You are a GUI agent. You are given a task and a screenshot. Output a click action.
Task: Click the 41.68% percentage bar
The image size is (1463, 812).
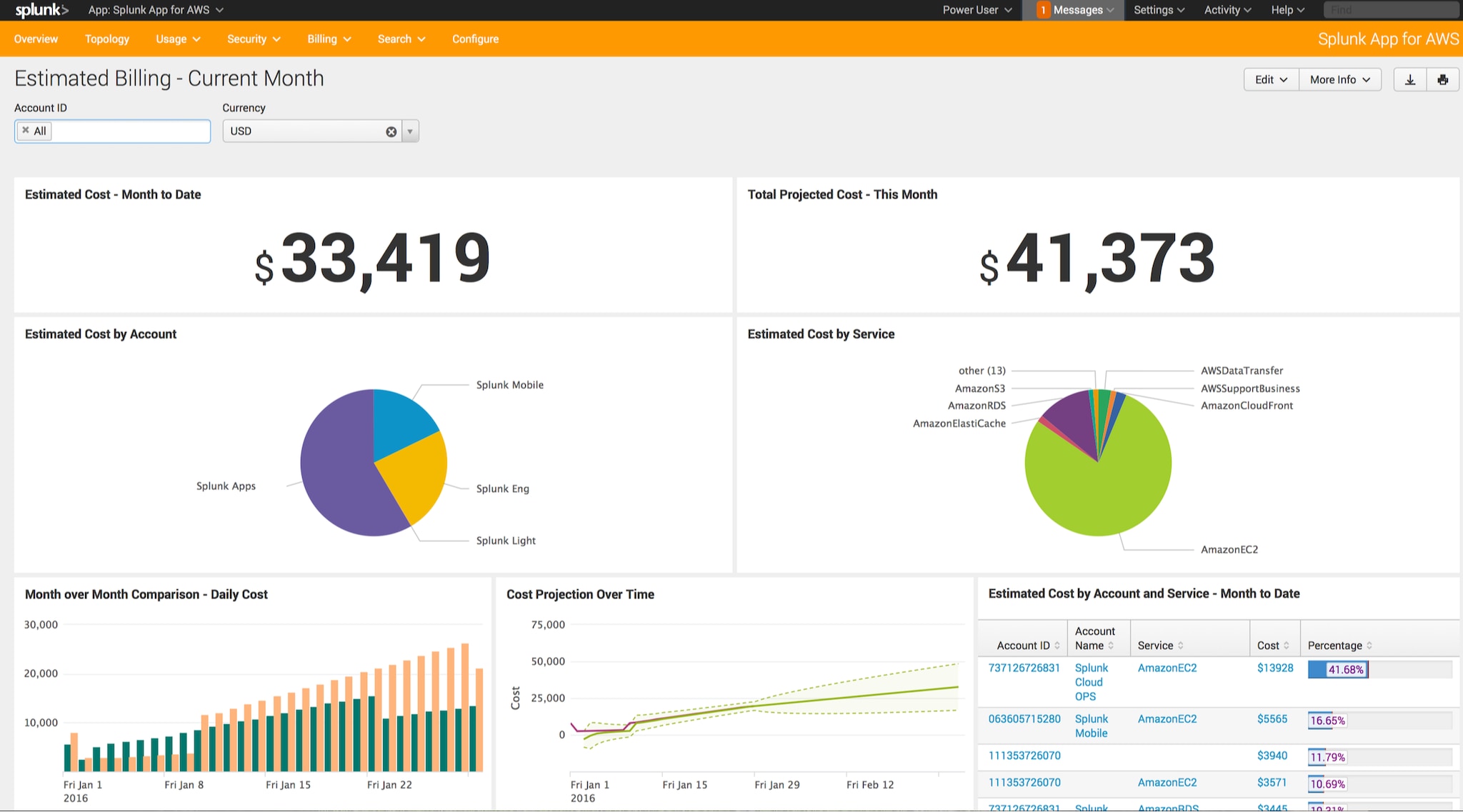click(1337, 670)
